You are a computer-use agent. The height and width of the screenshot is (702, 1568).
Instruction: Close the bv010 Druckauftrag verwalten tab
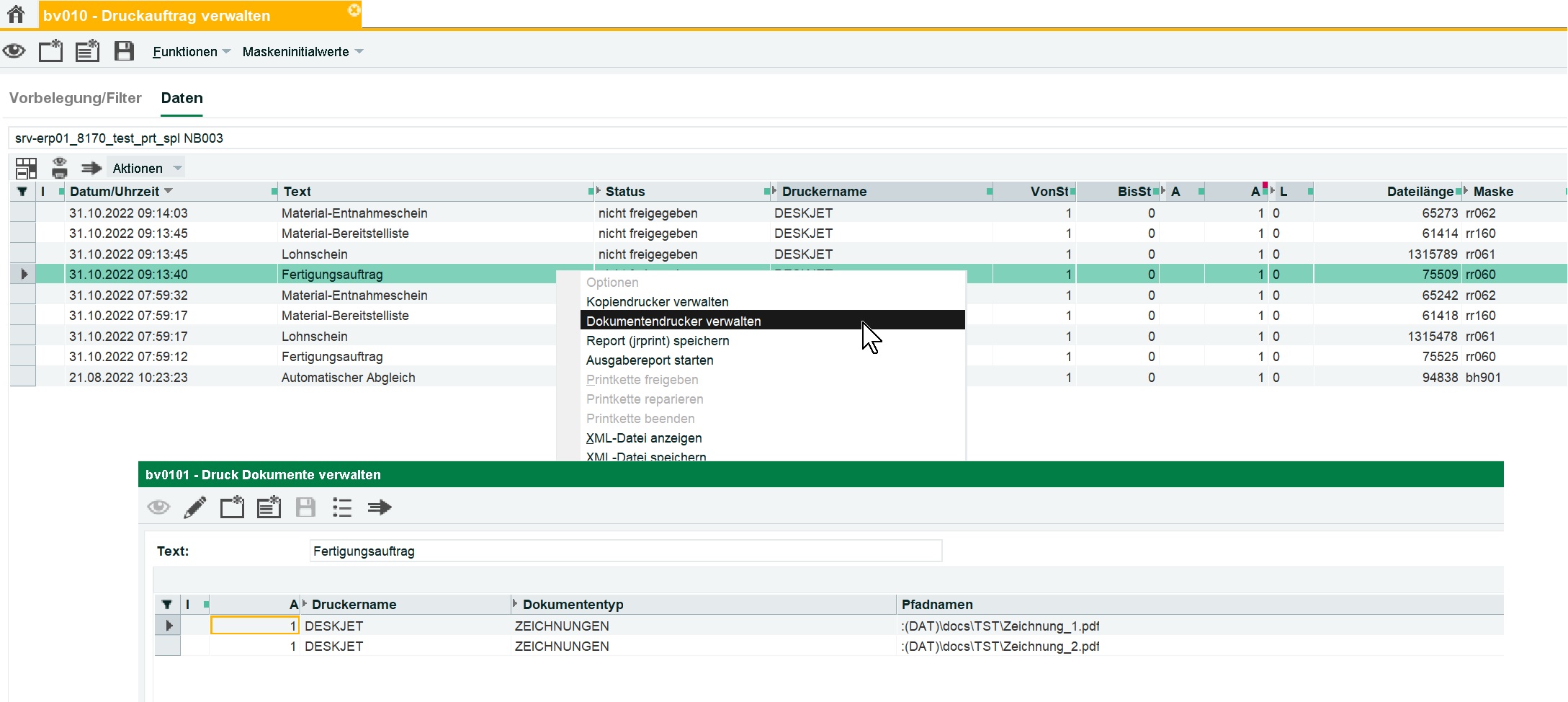click(x=354, y=10)
